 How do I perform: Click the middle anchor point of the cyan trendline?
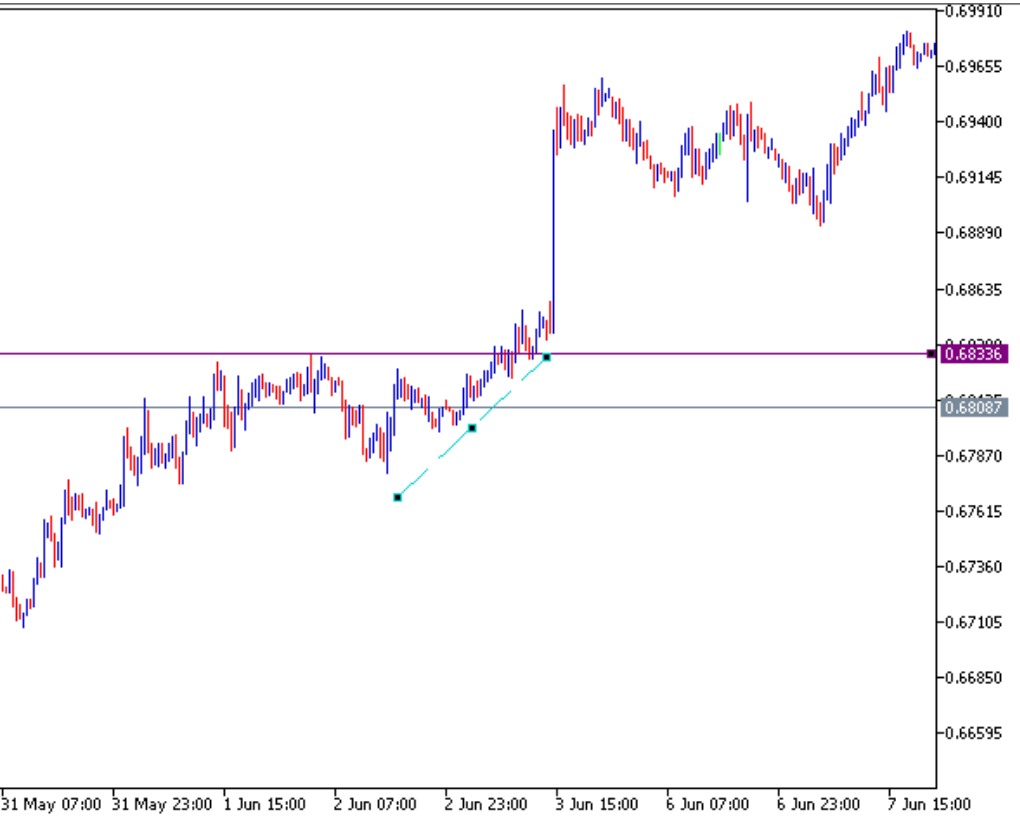click(472, 428)
